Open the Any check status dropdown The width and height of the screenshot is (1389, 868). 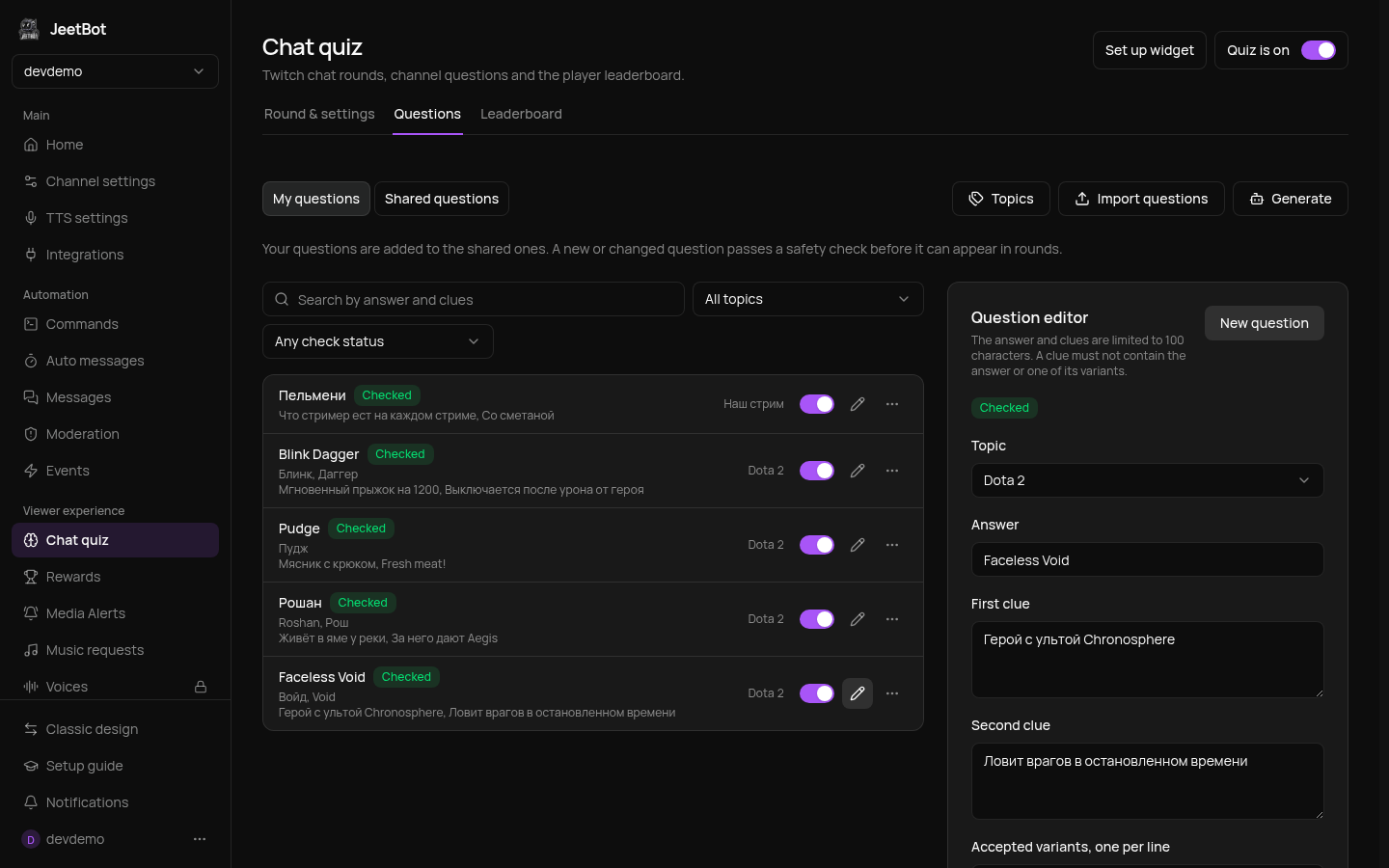click(x=378, y=341)
